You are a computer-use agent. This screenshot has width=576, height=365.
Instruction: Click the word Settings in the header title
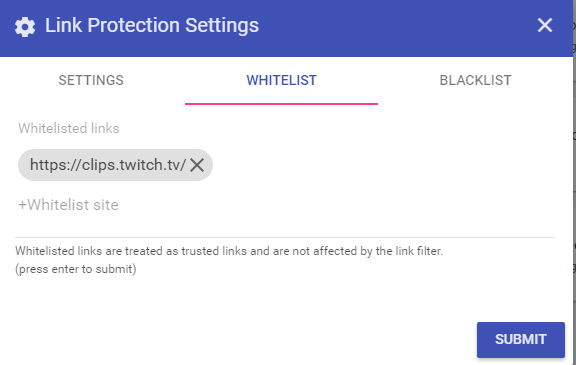tap(222, 25)
